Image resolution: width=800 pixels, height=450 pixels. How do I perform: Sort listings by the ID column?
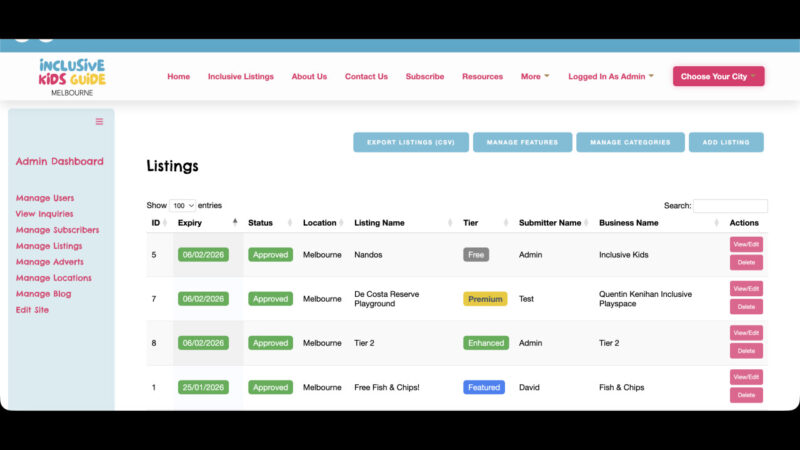click(x=156, y=223)
